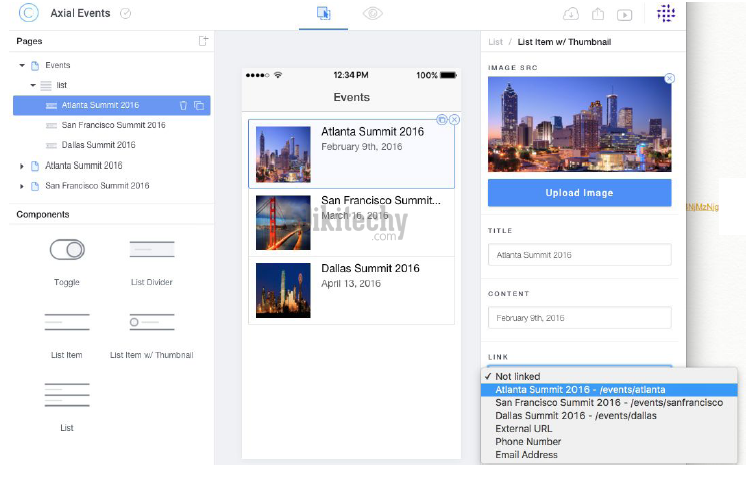Click the Dallas skyline thumbnail in phone preview
The height and width of the screenshot is (477, 754).
[x=283, y=290]
